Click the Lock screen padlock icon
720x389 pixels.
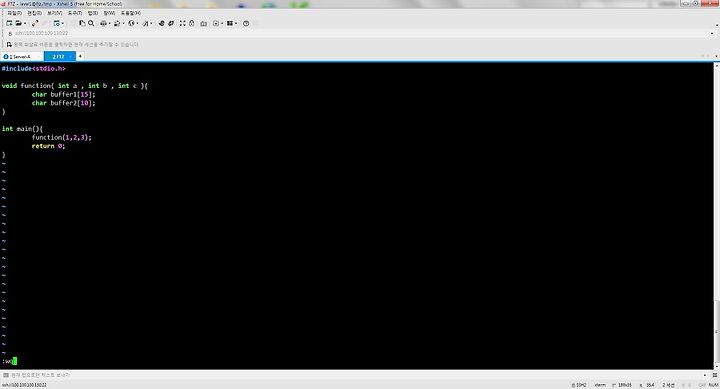[191, 23]
